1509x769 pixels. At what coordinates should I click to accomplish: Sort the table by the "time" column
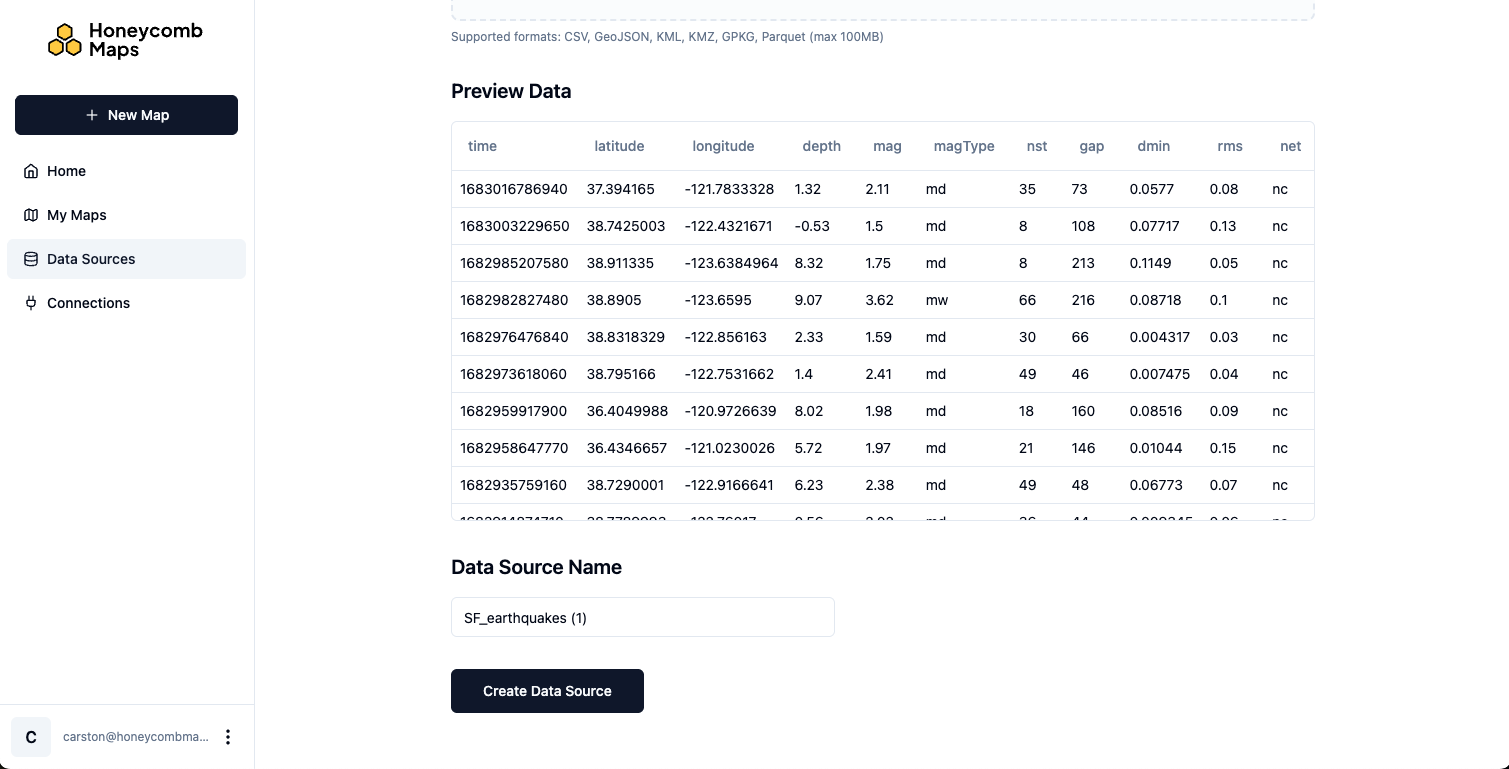(x=482, y=146)
